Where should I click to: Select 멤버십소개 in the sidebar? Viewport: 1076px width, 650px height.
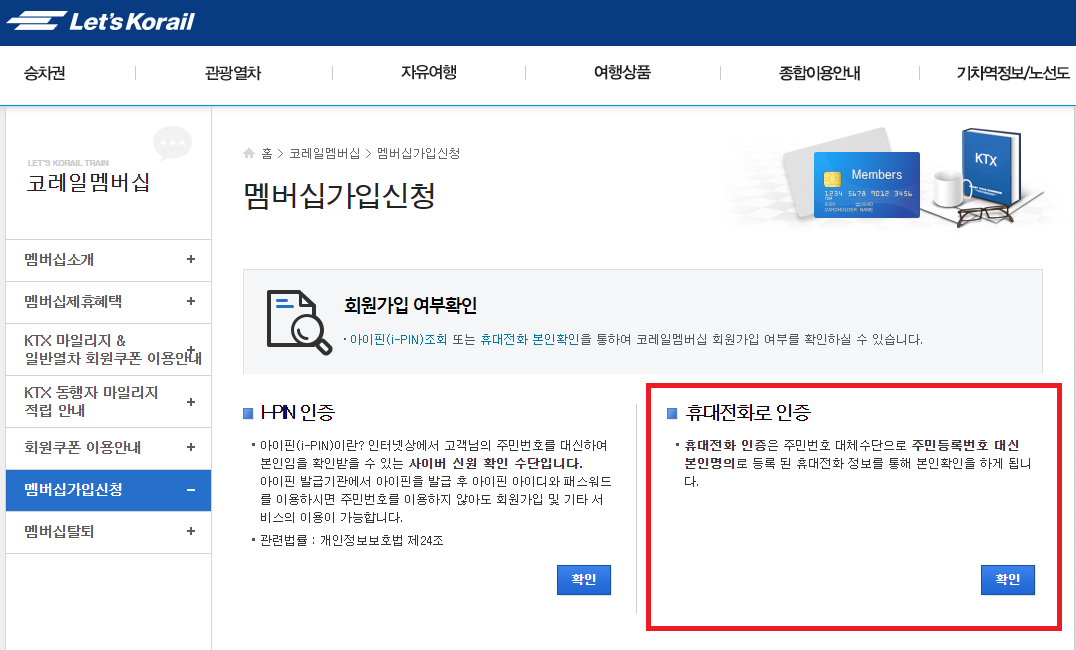[x=59, y=259]
